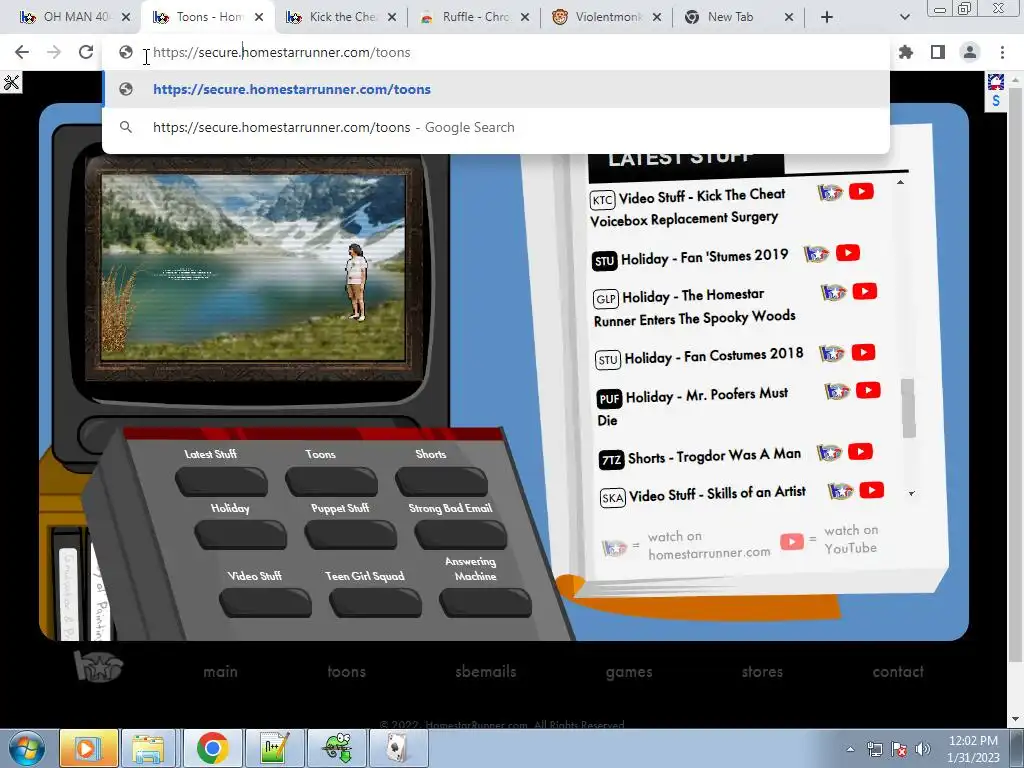Viewport: 1024px width, 768px height.
Task: Open Mr. Poofers Must Die YouTube icon
Action: tap(868, 391)
